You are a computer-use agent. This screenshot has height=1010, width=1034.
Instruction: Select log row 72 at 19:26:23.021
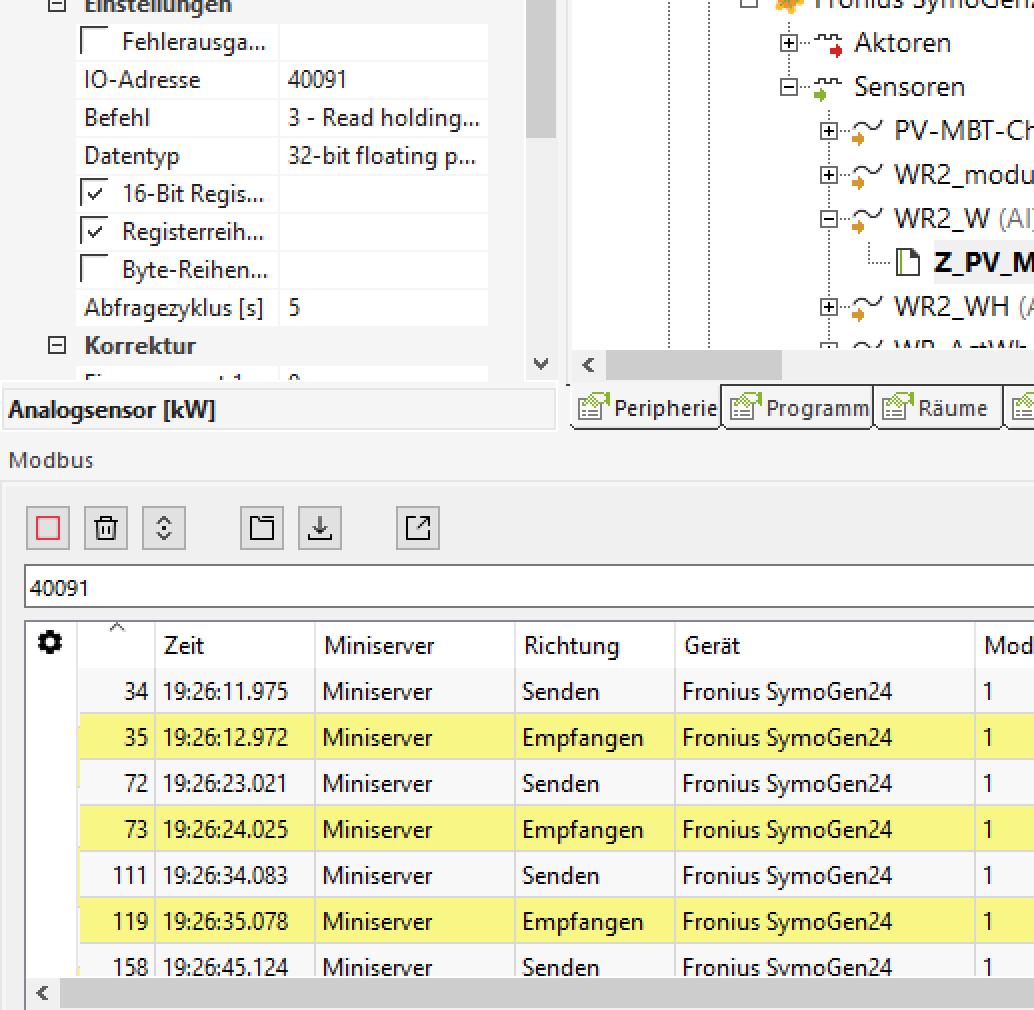[x=557, y=783]
